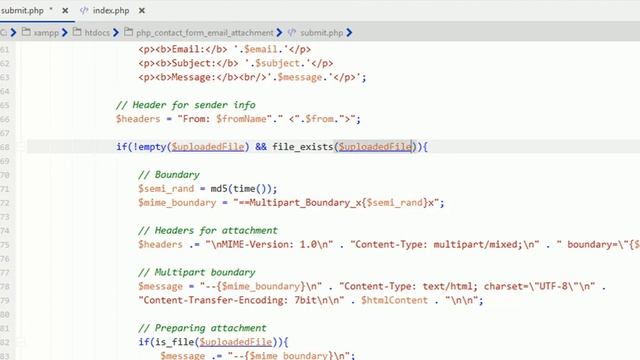Click the index.php tab file icon
The height and width of the screenshot is (360, 640).
[84, 11]
